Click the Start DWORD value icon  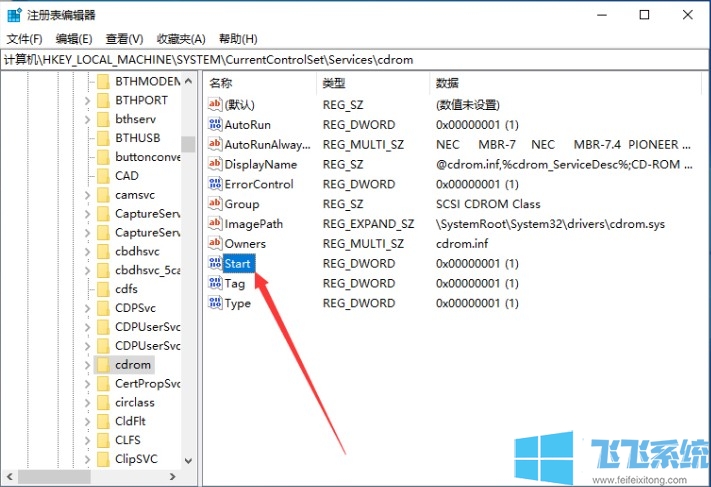[214, 263]
